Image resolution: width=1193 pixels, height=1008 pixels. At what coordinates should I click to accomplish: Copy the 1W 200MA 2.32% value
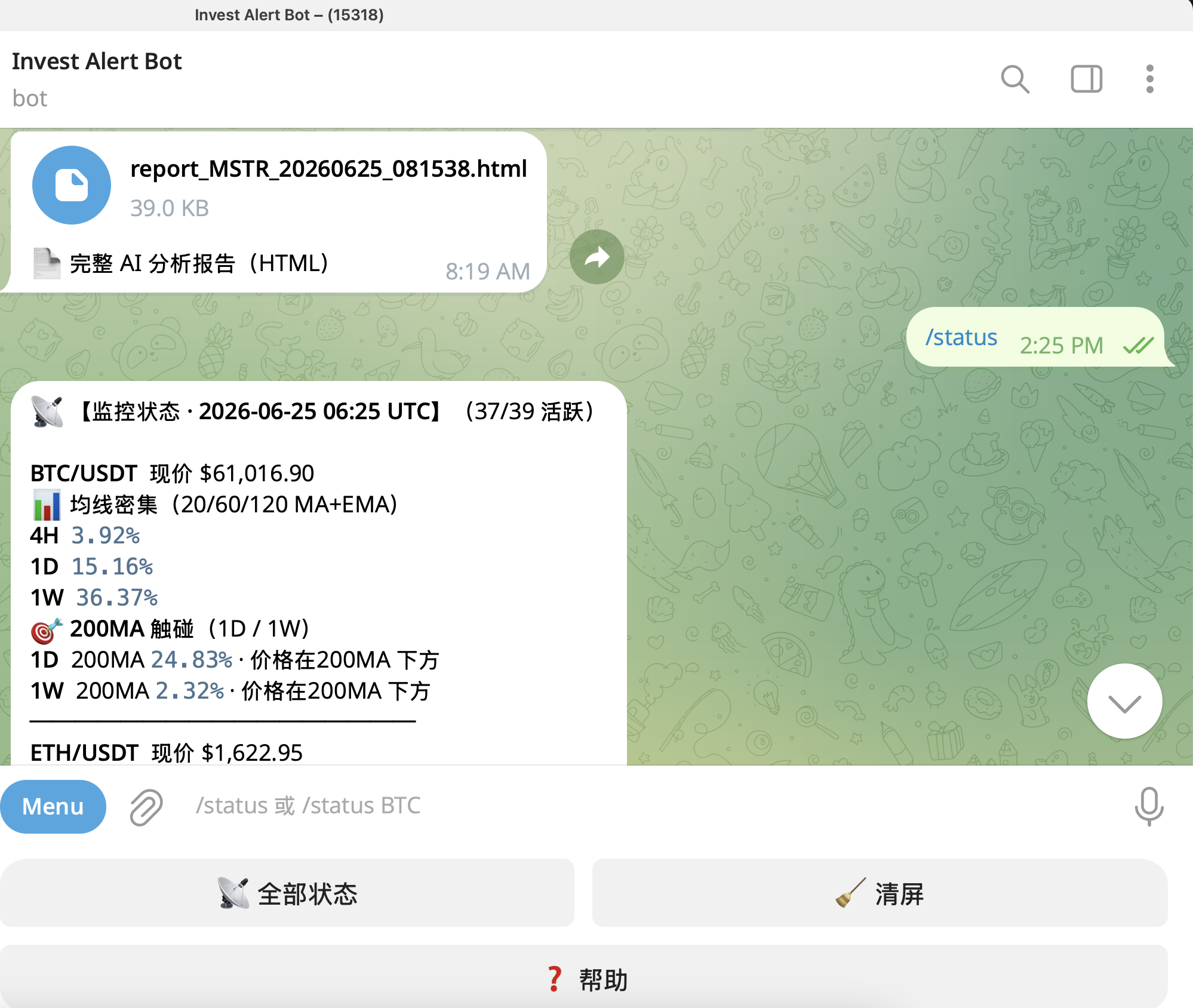(190, 691)
